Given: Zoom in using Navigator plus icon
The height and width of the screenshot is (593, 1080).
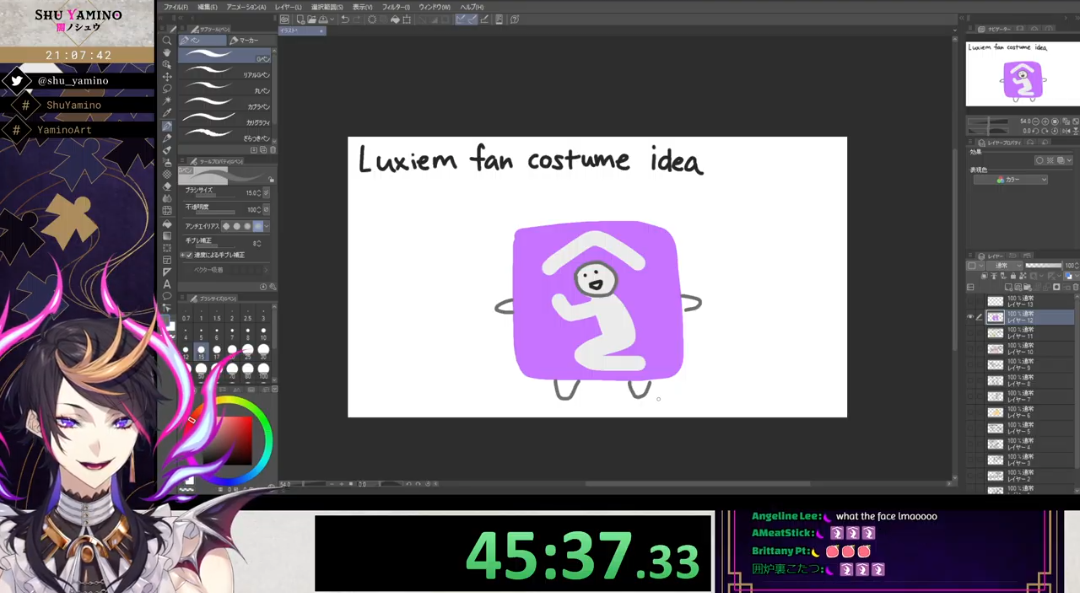Looking at the screenshot, I should point(1045,121).
